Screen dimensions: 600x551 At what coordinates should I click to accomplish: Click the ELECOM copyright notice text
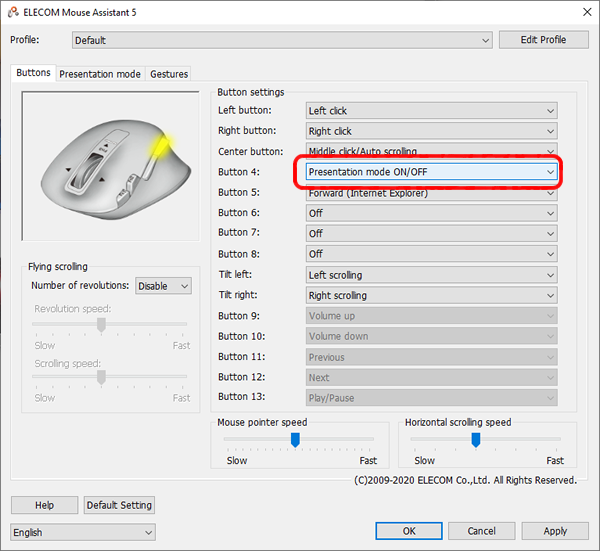coord(465,480)
